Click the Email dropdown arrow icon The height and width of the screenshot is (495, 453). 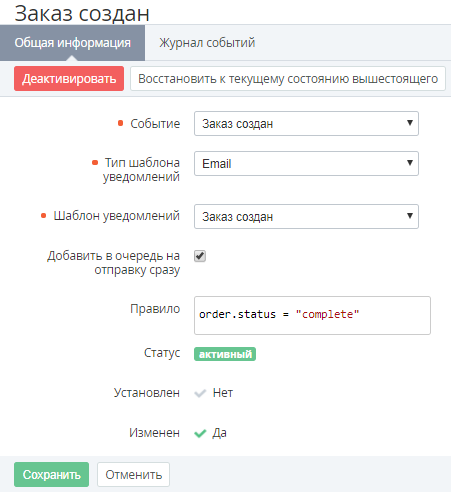(410, 163)
